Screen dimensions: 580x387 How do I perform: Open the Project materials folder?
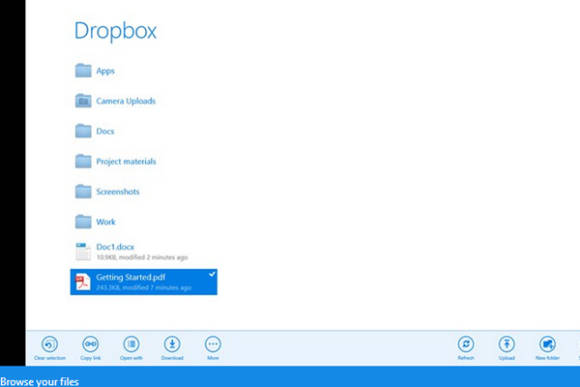[115, 161]
